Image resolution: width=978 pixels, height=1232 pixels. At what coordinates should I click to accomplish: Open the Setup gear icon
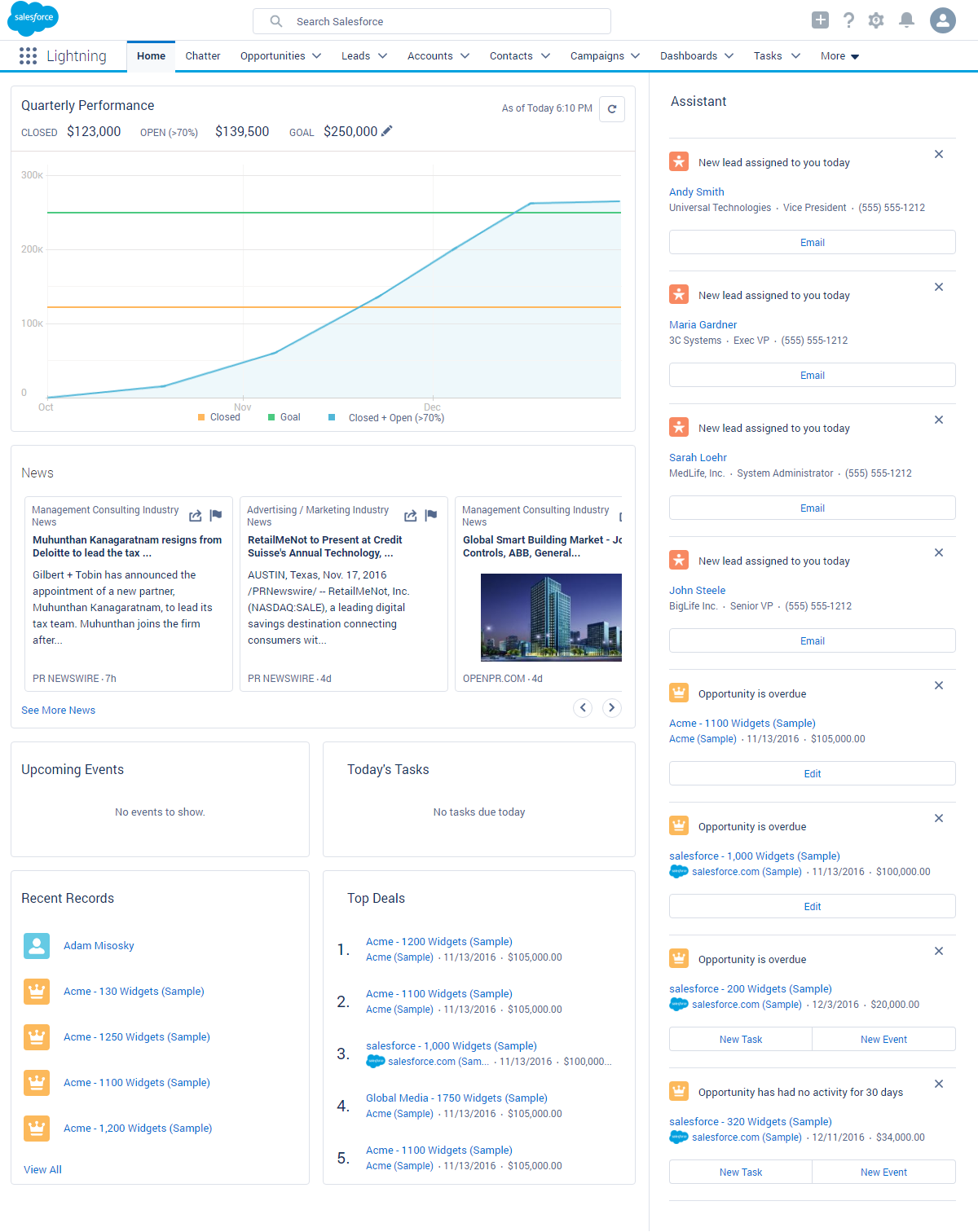tap(876, 20)
